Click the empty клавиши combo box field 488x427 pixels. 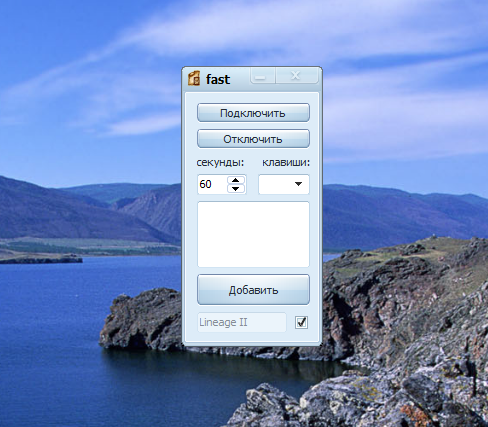(284, 184)
